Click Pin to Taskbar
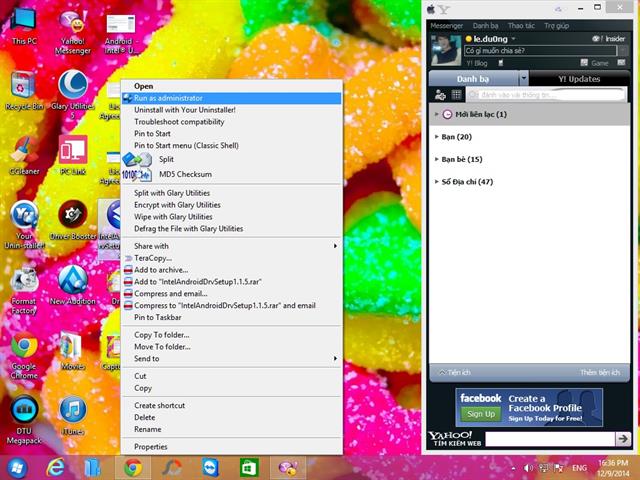This screenshot has width=640, height=480. [x=231, y=317]
